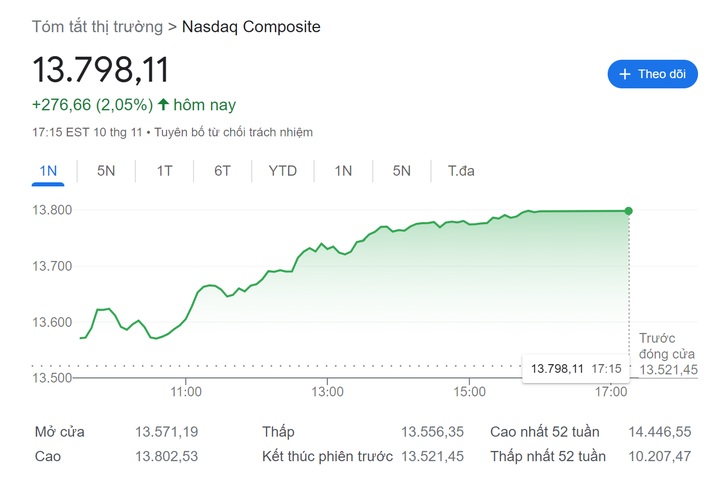Select the 1T time range tab
The image size is (720, 477).
pyautogui.click(x=164, y=171)
